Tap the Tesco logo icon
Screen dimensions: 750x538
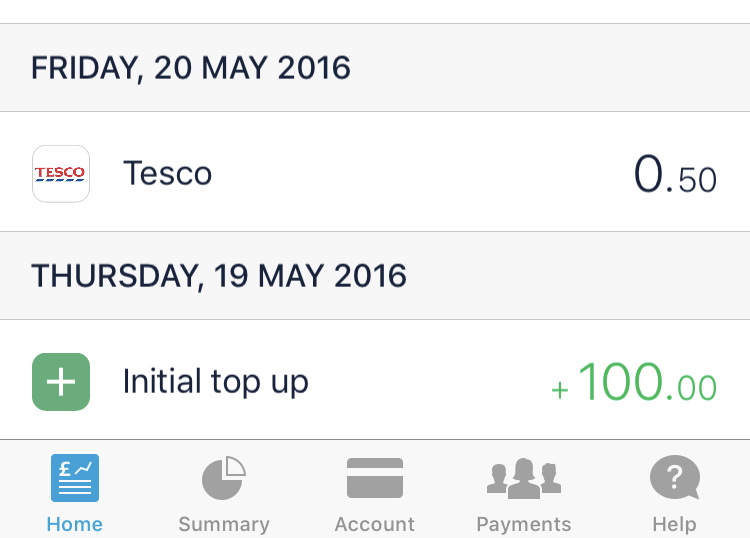coord(61,174)
